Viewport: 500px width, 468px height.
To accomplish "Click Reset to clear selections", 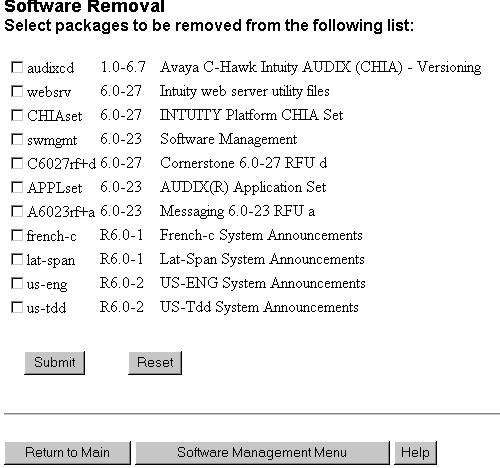I will tap(155, 363).
